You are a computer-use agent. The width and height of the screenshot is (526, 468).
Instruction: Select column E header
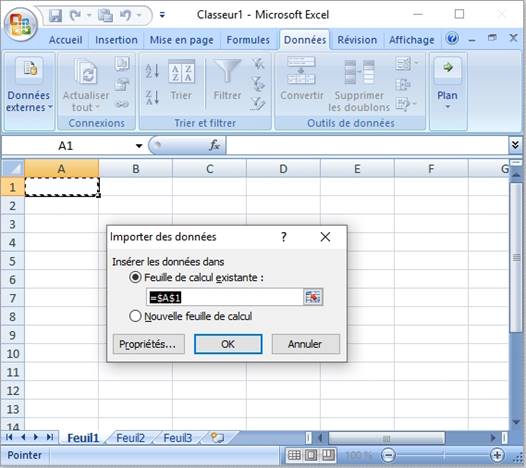point(357,169)
